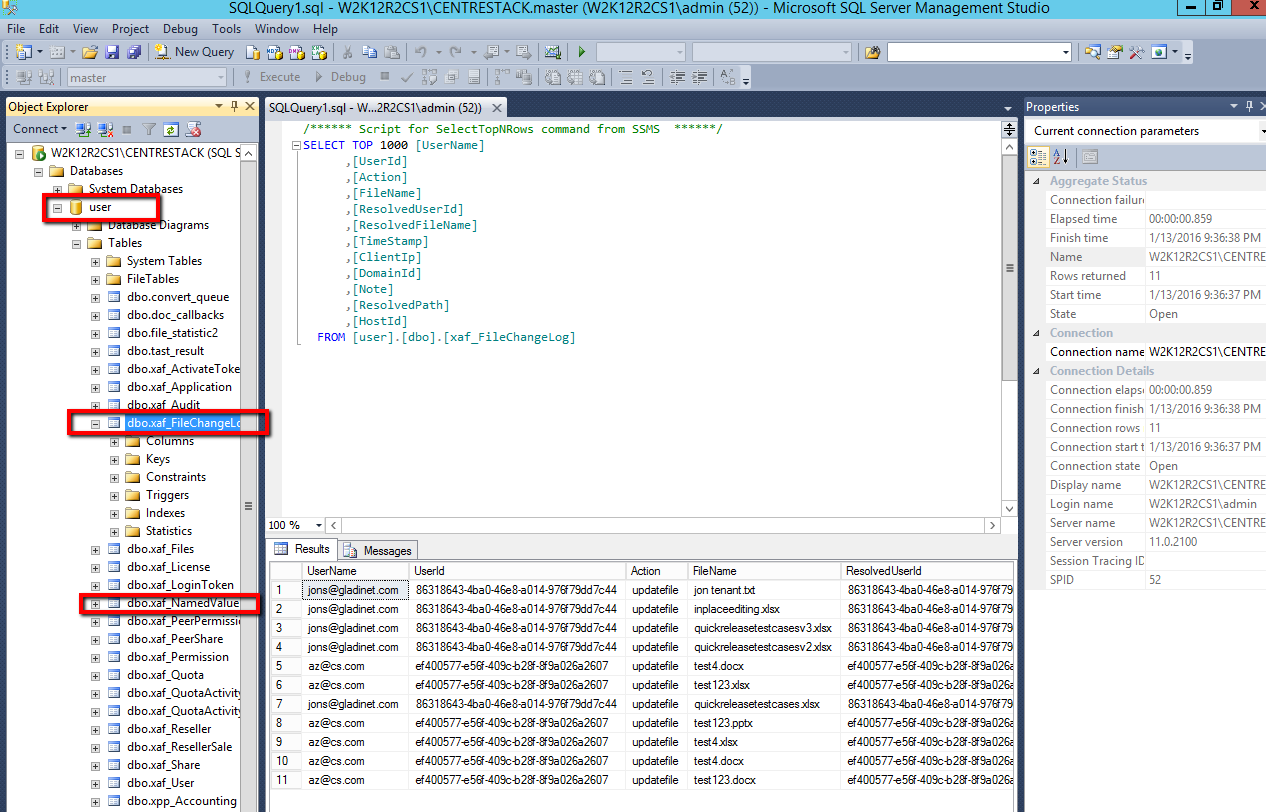Screen dimensions: 1266x812
Task: Click the green Start debugging arrow
Action: click(x=581, y=51)
